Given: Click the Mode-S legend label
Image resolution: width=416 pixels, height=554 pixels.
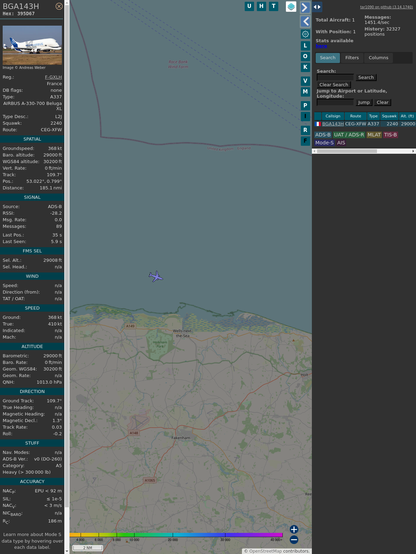Looking at the screenshot, I should [324, 143].
